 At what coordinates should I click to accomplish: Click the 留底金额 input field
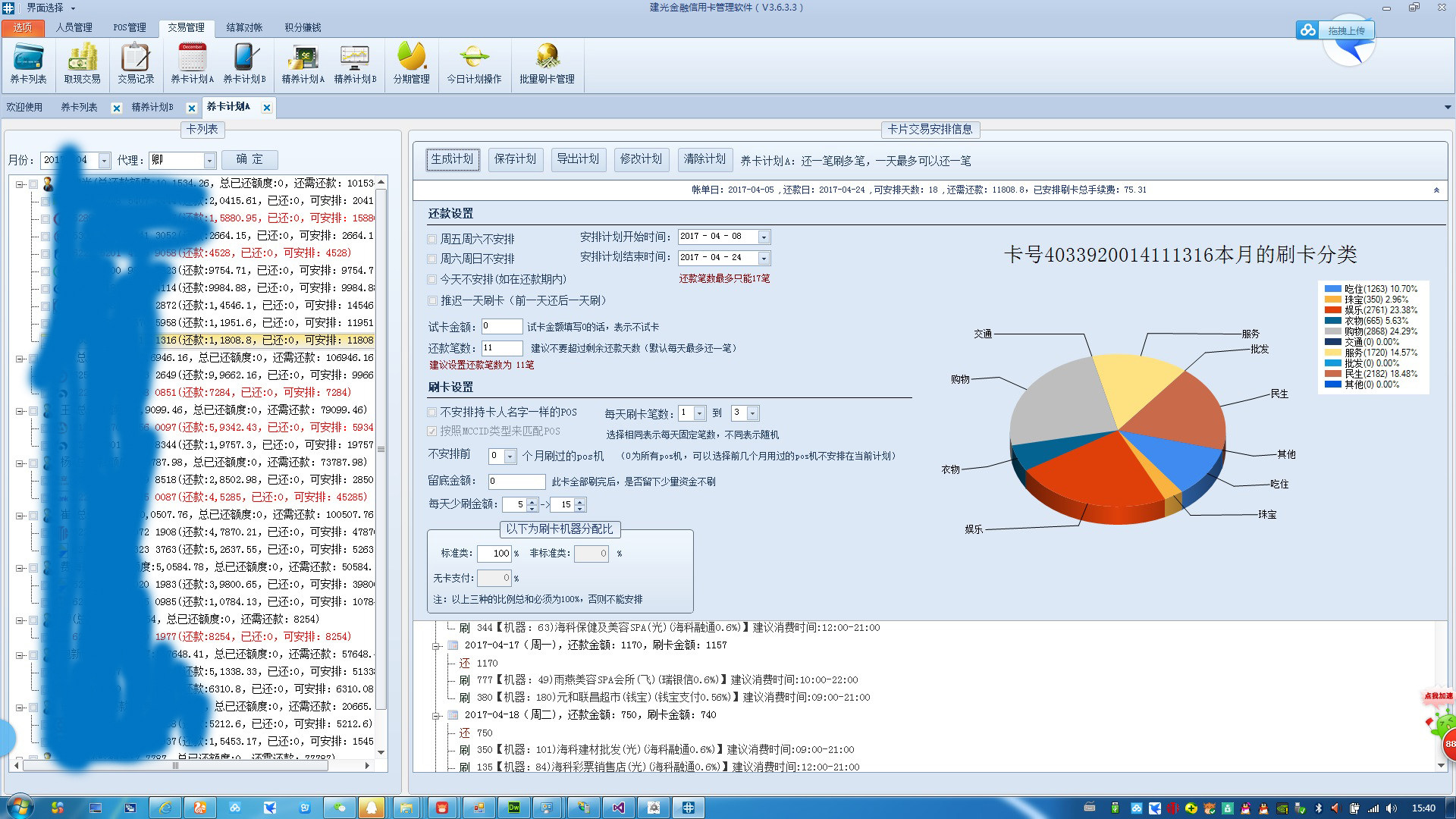pos(516,482)
